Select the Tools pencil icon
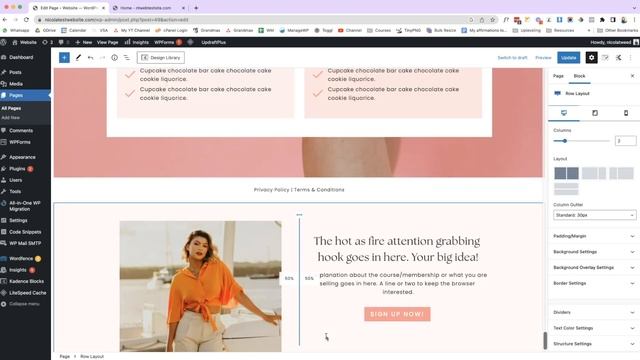 [78, 58]
